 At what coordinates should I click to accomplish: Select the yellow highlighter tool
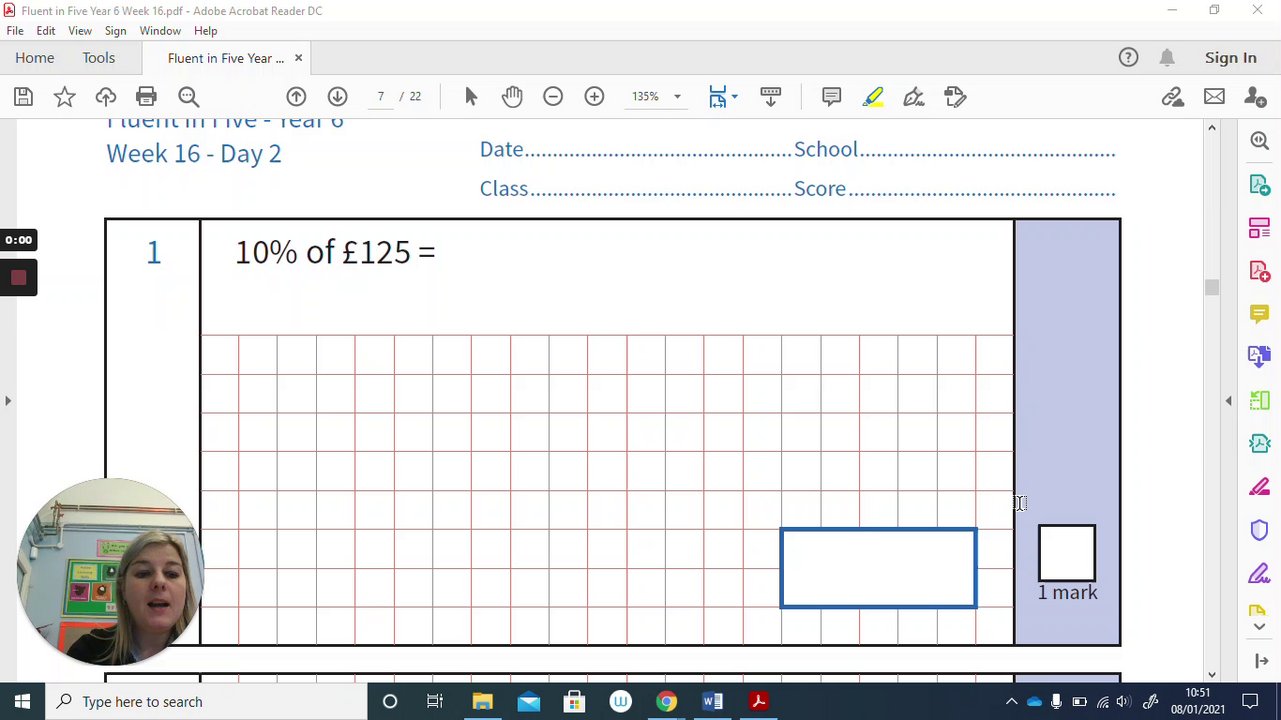click(872, 97)
